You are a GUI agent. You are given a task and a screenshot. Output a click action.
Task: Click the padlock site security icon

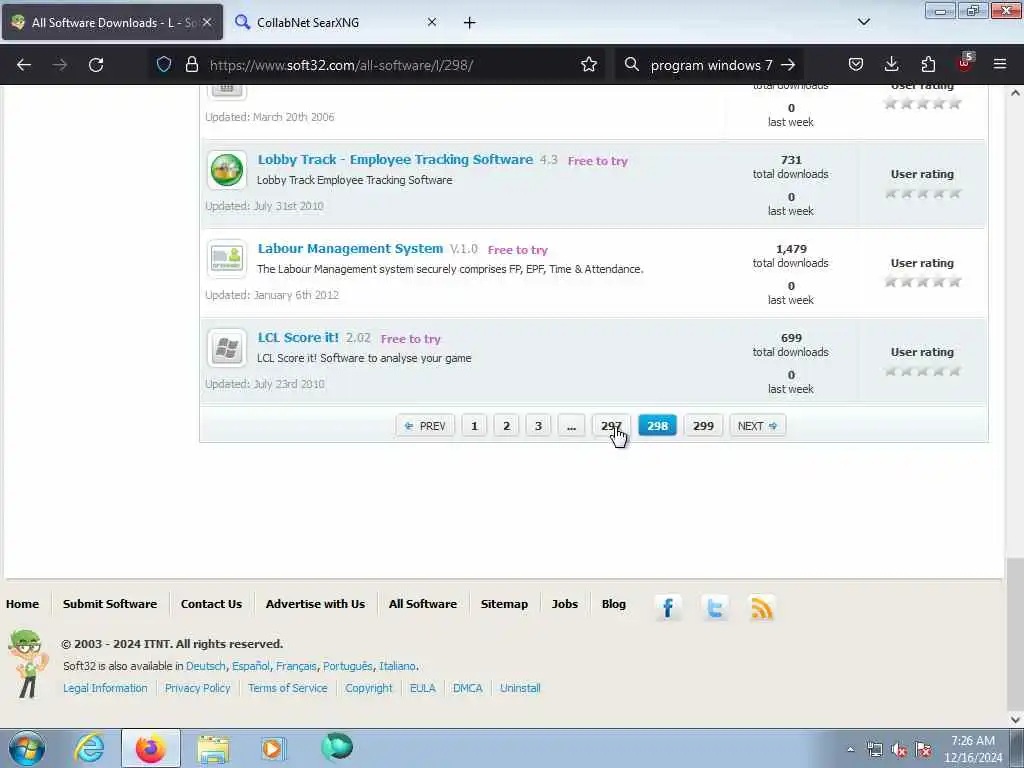(191, 64)
